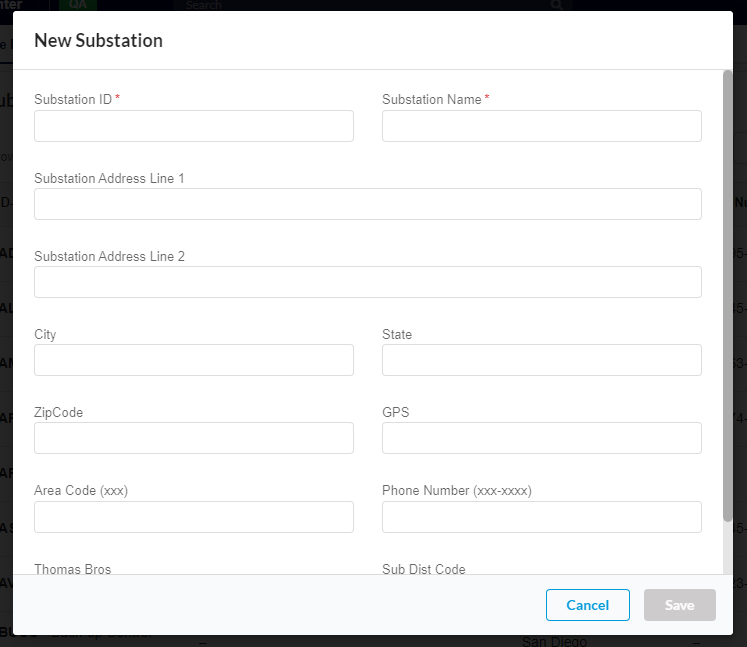Click the ZipCode input box
The height and width of the screenshot is (647, 747).
[193, 438]
